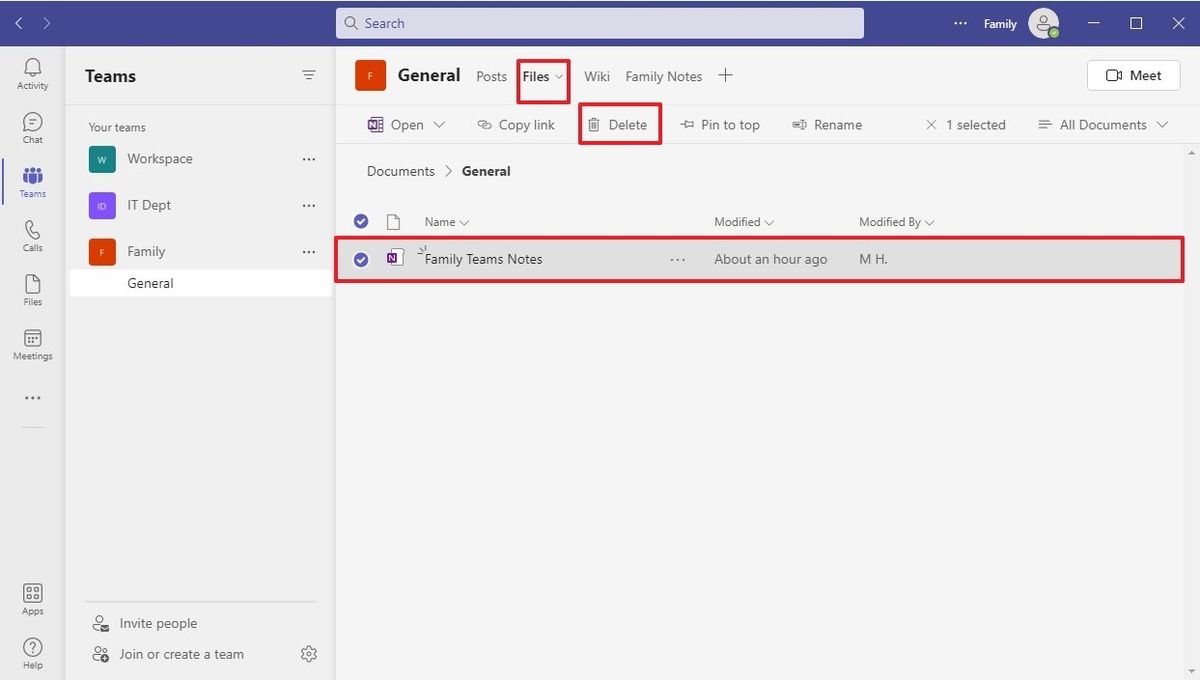The height and width of the screenshot is (680, 1200).
Task: Clear the '1 selected' selection with the X
Action: 931,124
